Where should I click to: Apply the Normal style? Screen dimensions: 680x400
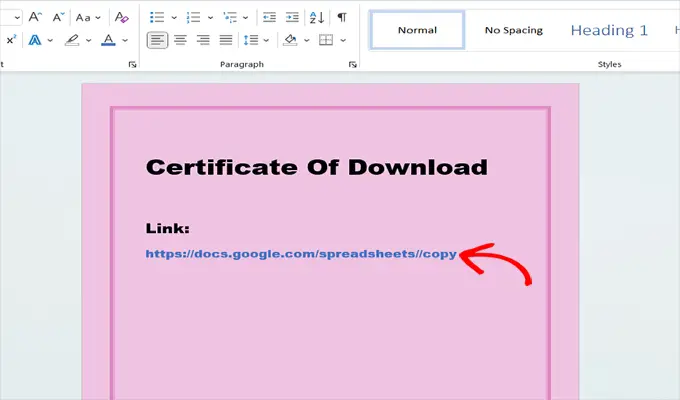click(x=417, y=30)
